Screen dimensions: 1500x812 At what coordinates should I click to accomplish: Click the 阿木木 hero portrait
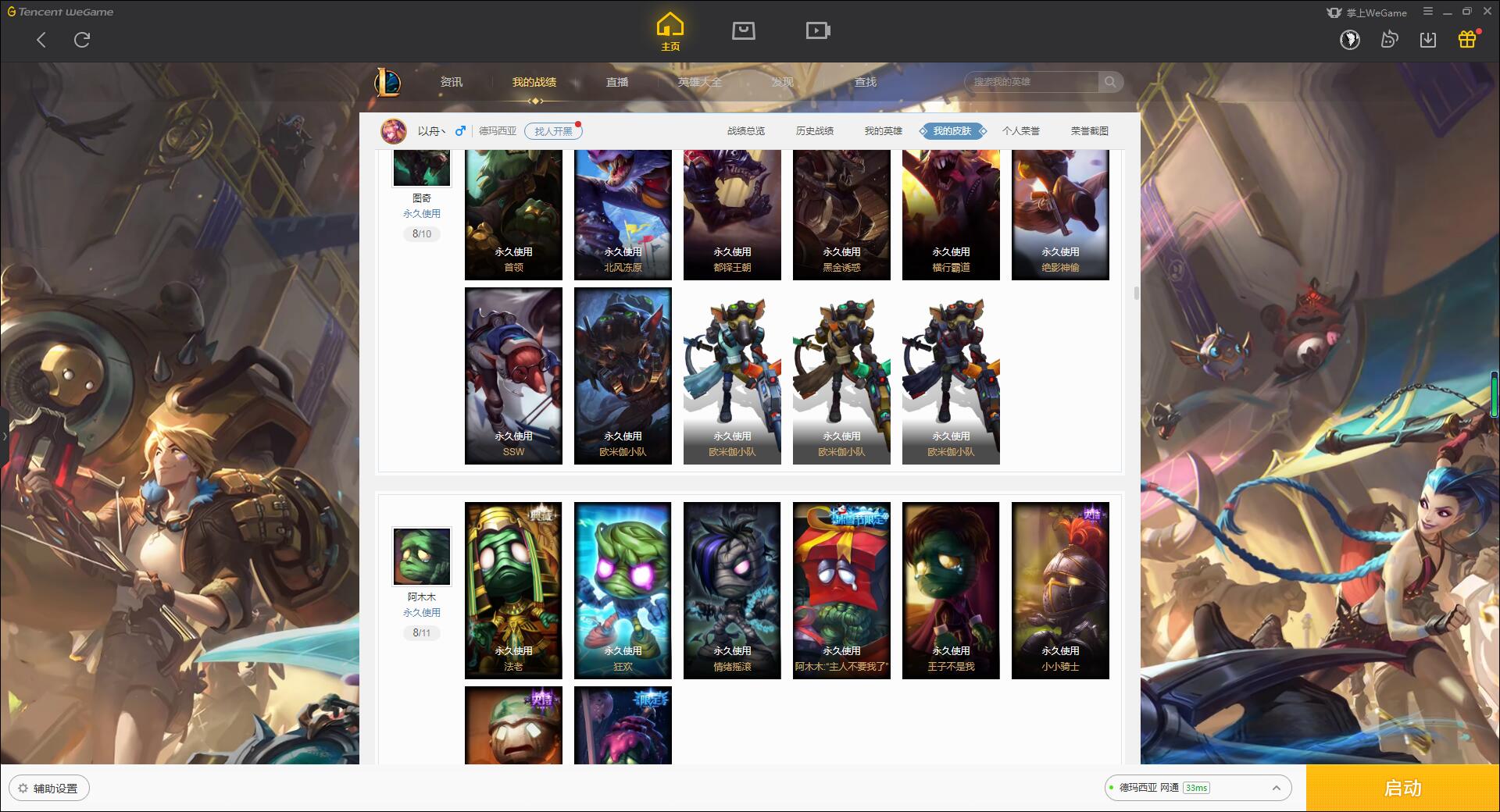(421, 556)
